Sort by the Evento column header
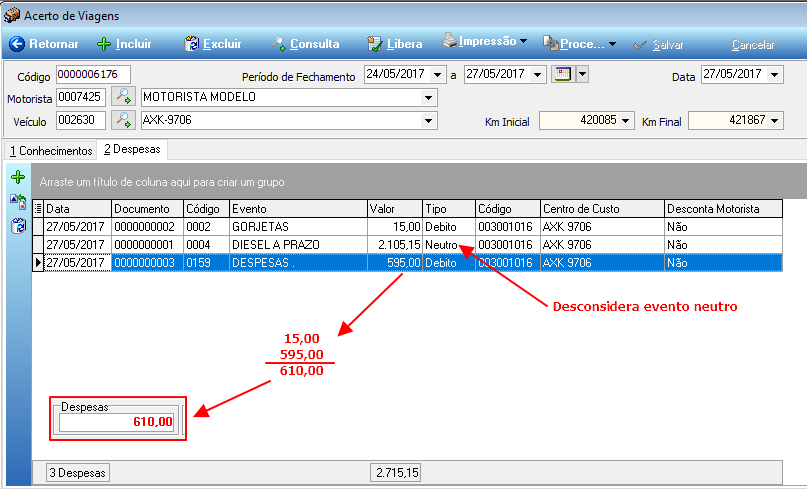807x489 pixels. (x=299, y=208)
